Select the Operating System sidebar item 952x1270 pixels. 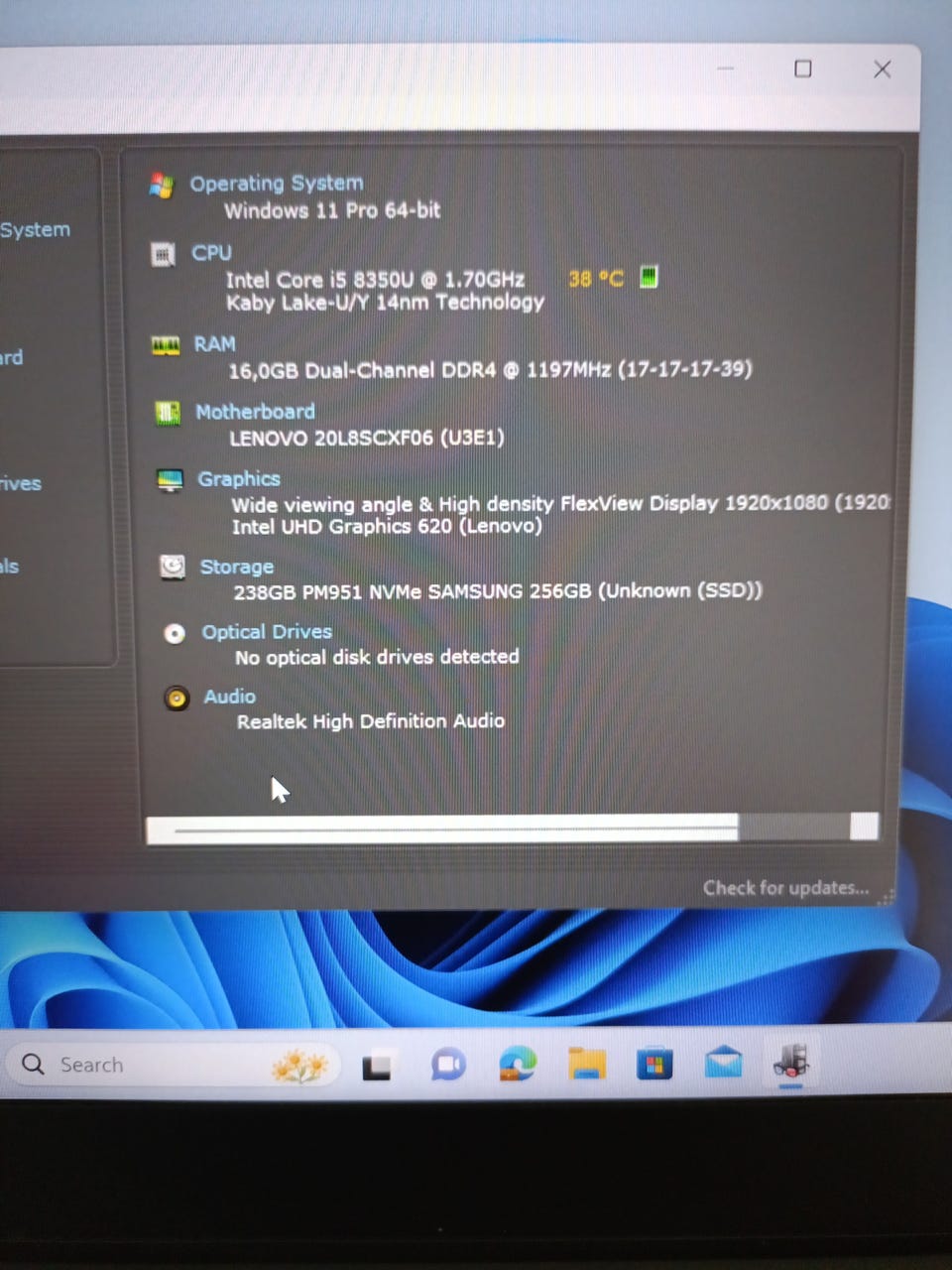(35, 229)
